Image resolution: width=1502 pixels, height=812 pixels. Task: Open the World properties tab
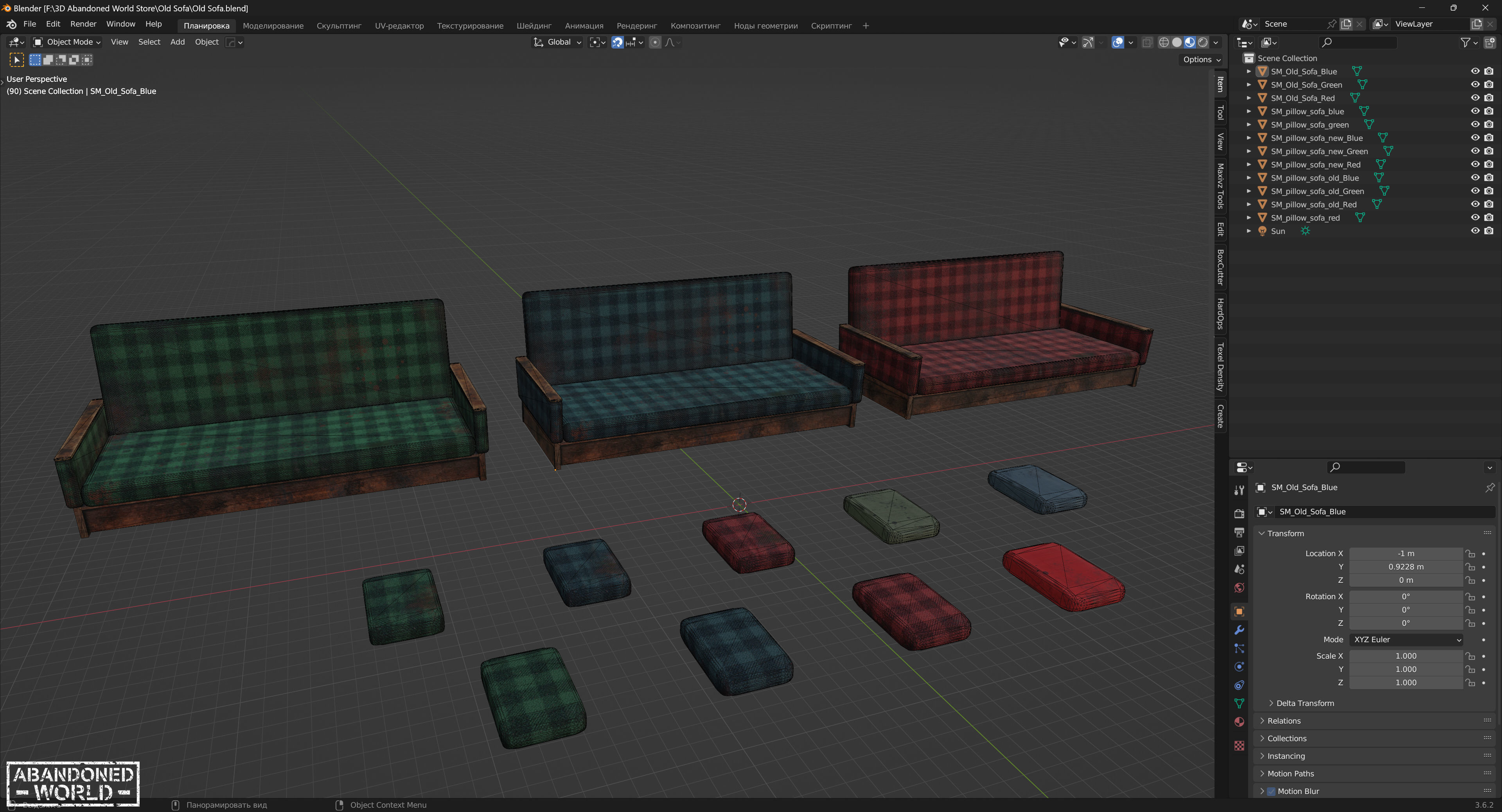coord(1239,587)
